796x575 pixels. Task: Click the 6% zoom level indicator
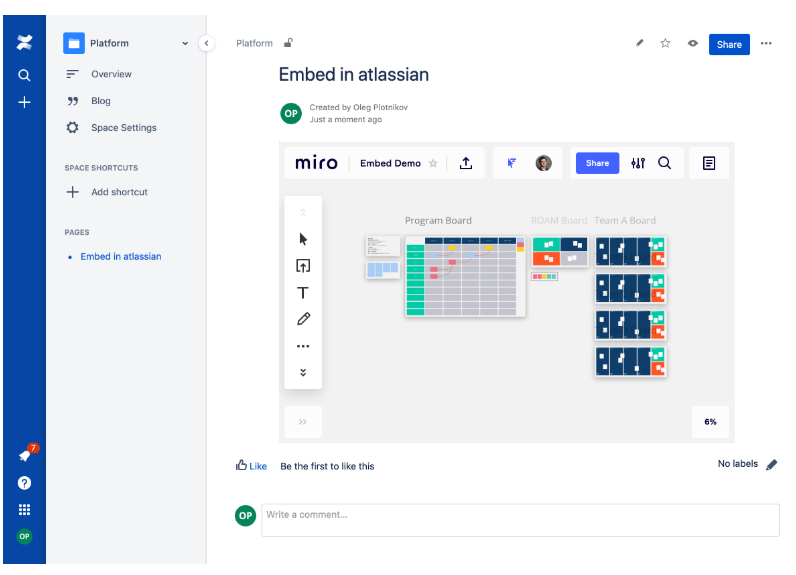710,422
